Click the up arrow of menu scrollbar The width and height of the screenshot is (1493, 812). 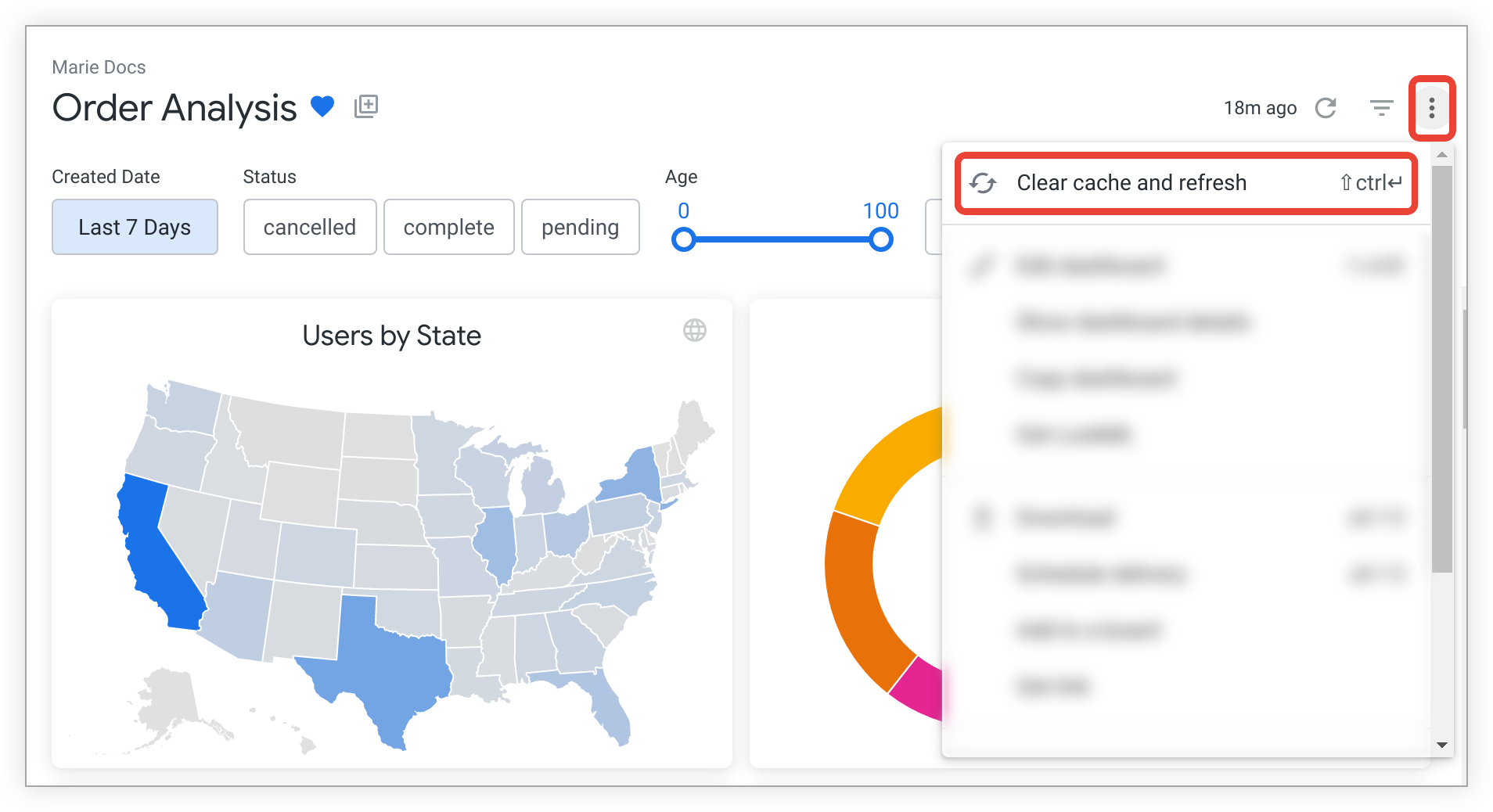coord(1442,155)
